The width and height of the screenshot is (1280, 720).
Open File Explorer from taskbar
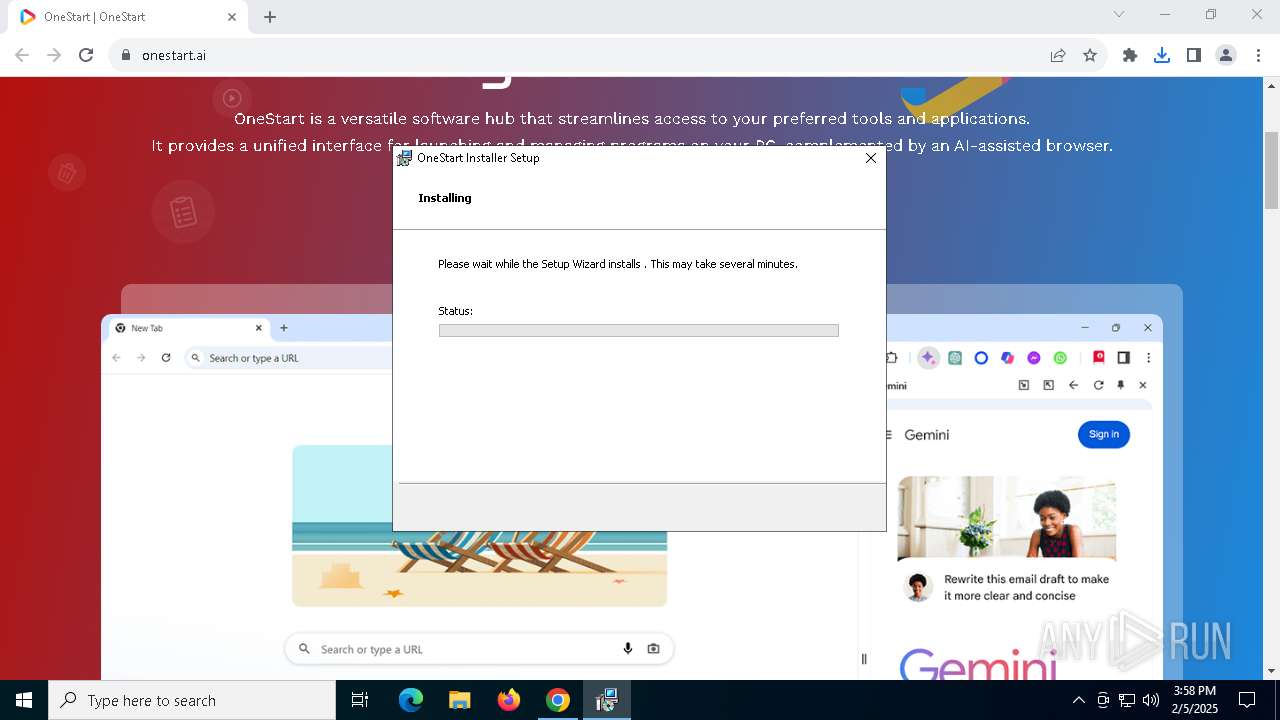(460, 700)
